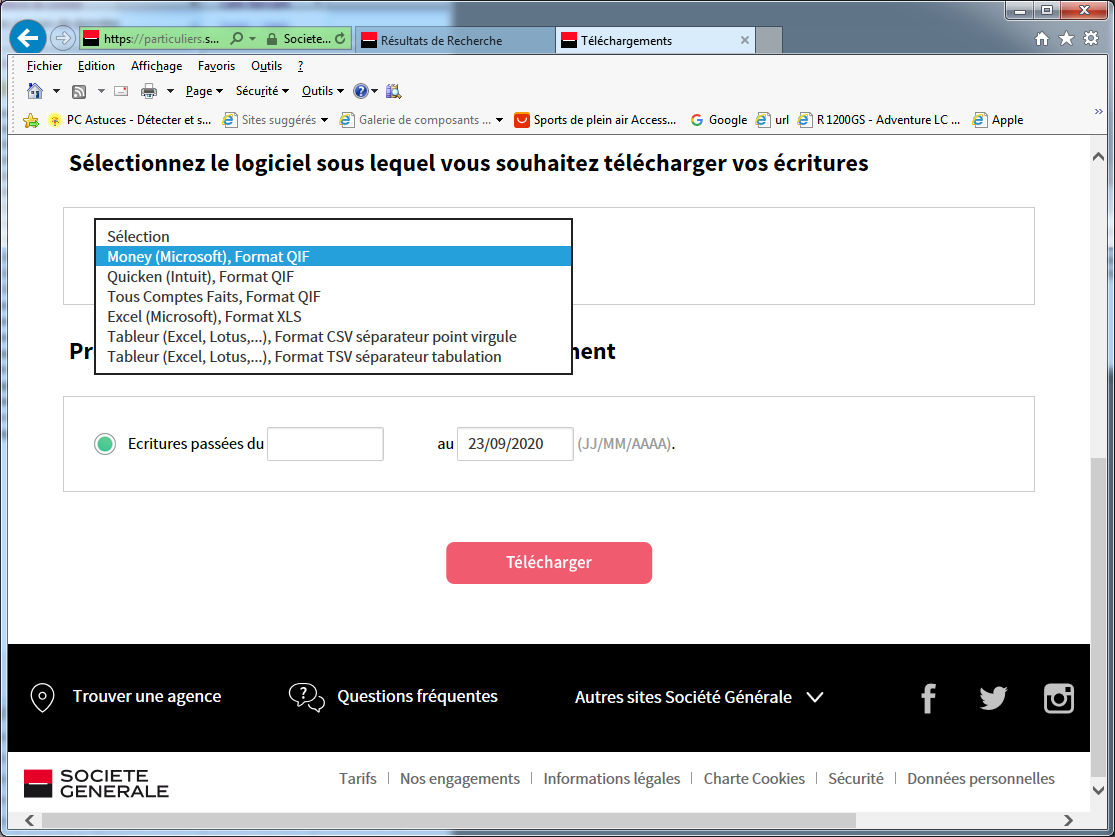Screen dimensions: 1115x837
Task: Open the gear Tools icon at top right
Action: pos(1091,39)
